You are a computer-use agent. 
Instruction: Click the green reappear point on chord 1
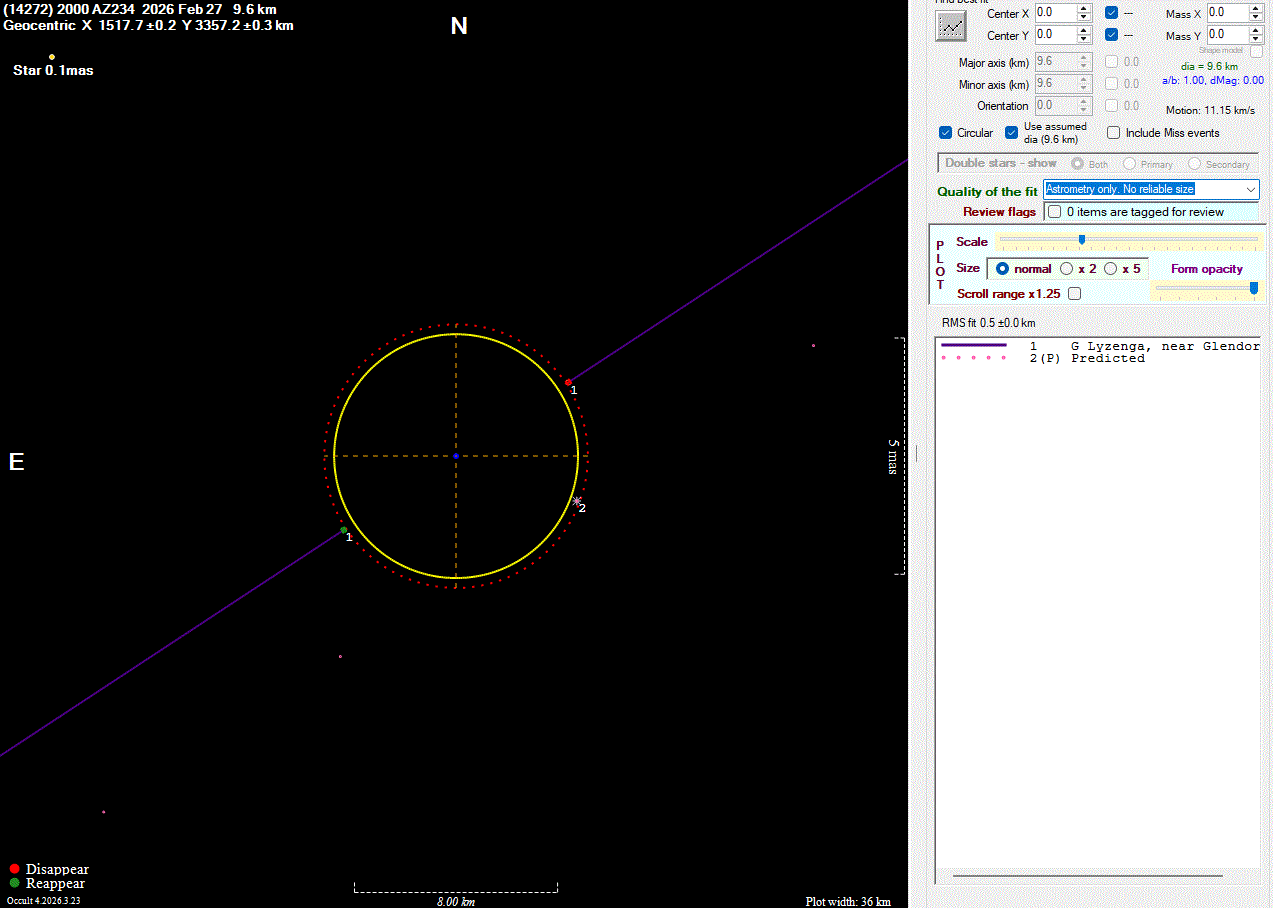pyautogui.click(x=344, y=530)
